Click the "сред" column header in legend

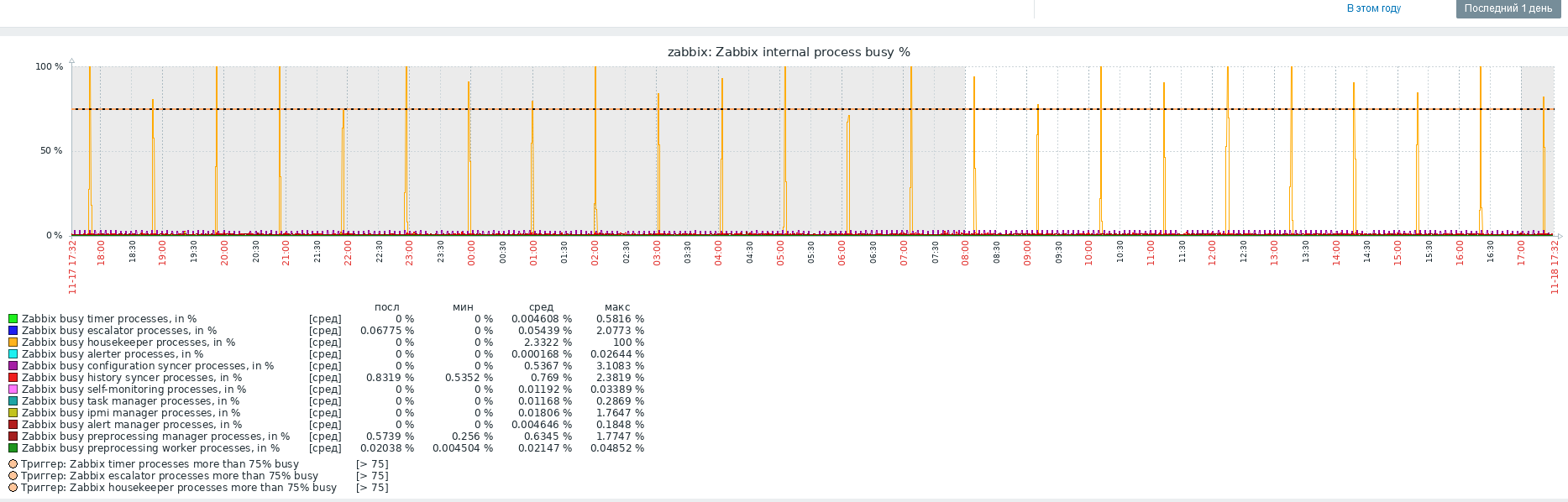point(541,307)
